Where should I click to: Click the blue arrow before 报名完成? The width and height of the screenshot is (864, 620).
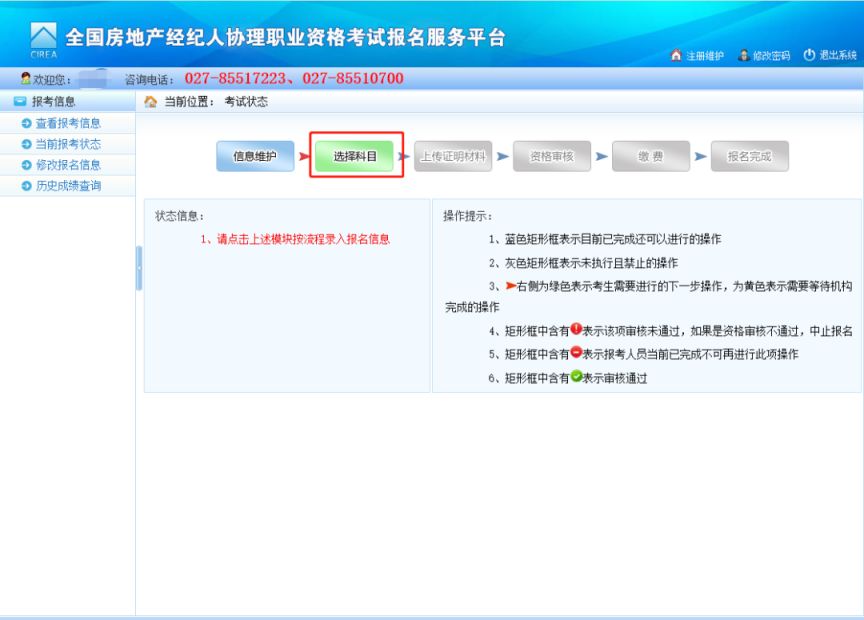[700, 157]
